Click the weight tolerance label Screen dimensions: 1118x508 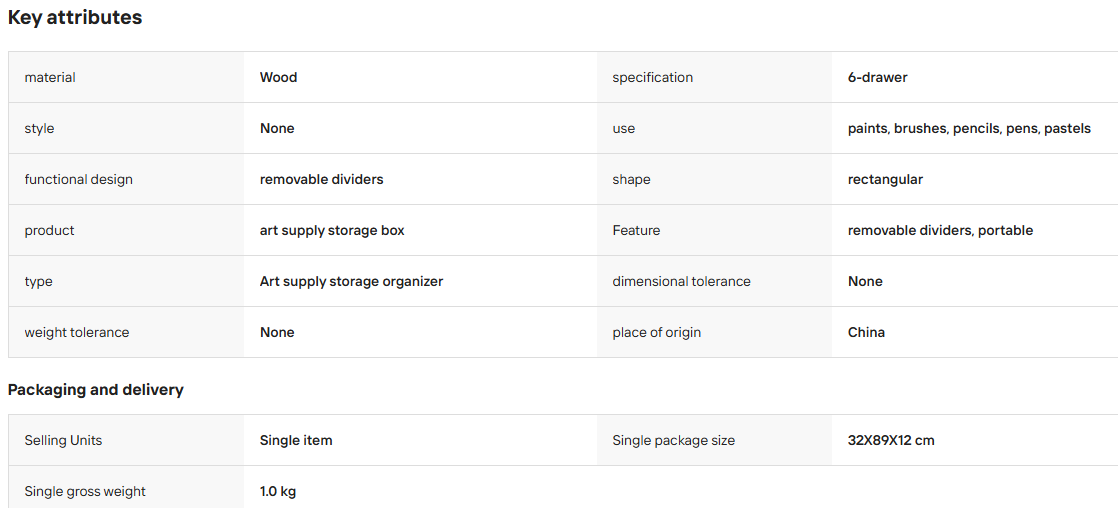77,332
